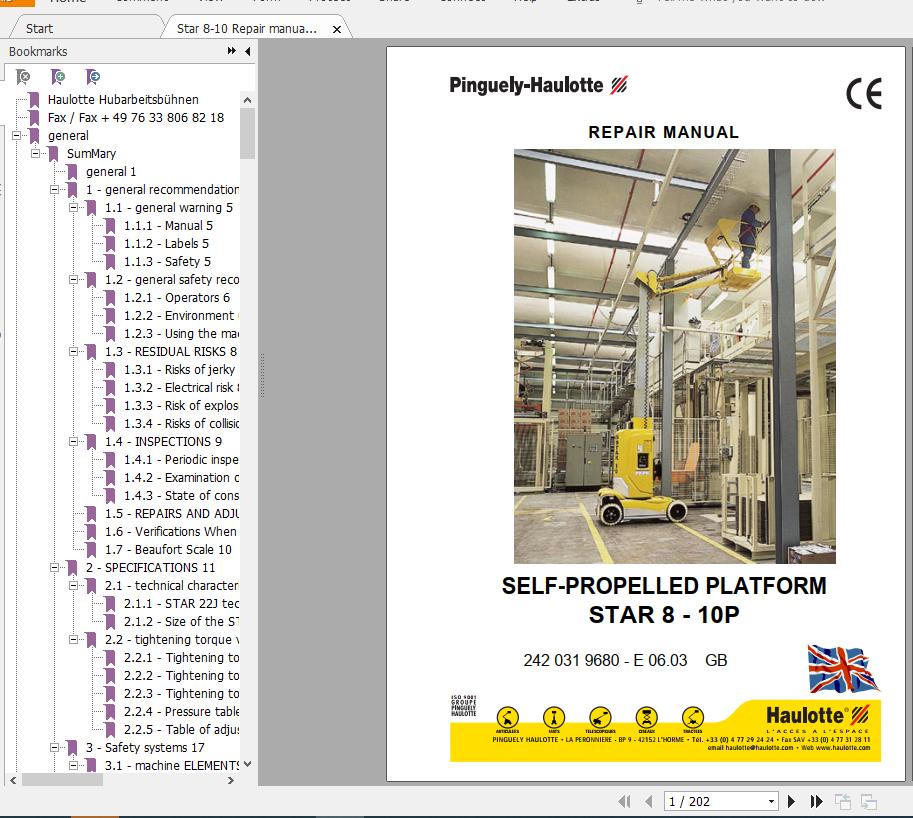Click the previous view icon
This screenshot has height=818, width=913.
coord(843,801)
